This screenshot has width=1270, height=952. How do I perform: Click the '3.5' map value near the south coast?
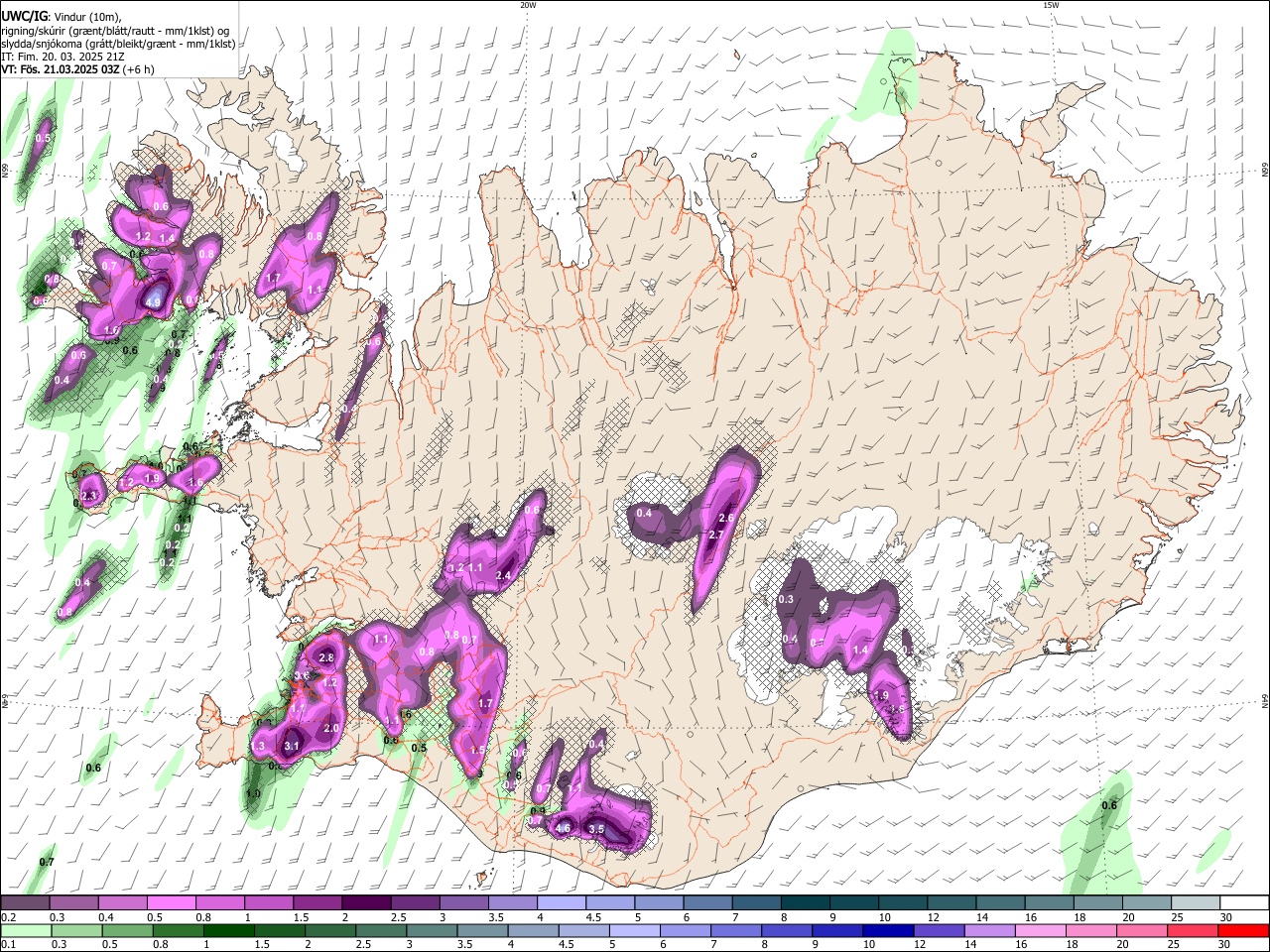(x=596, y=829)
